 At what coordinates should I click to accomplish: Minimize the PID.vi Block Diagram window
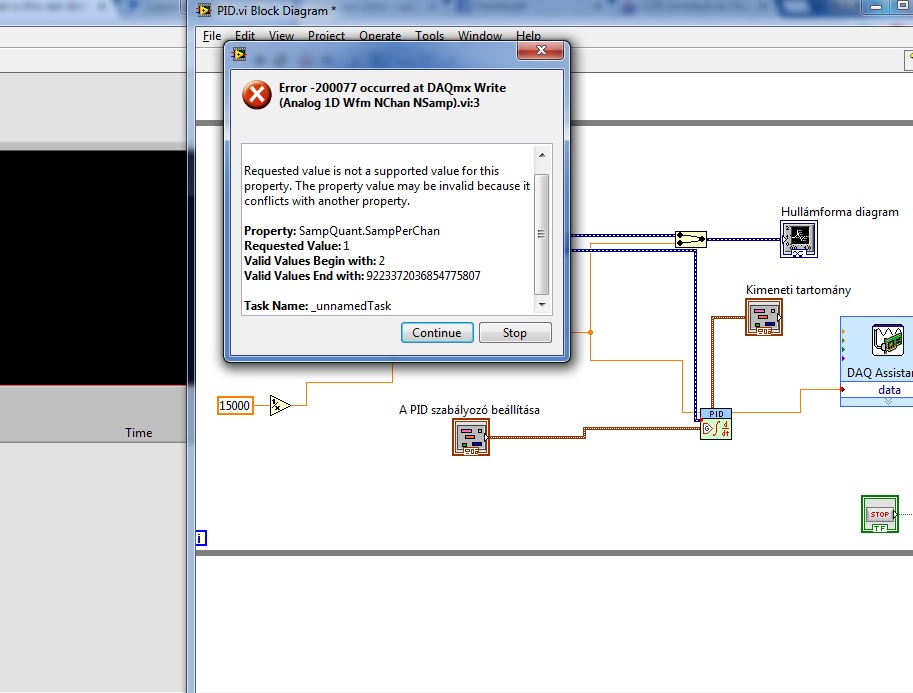[x=876, y=7]
